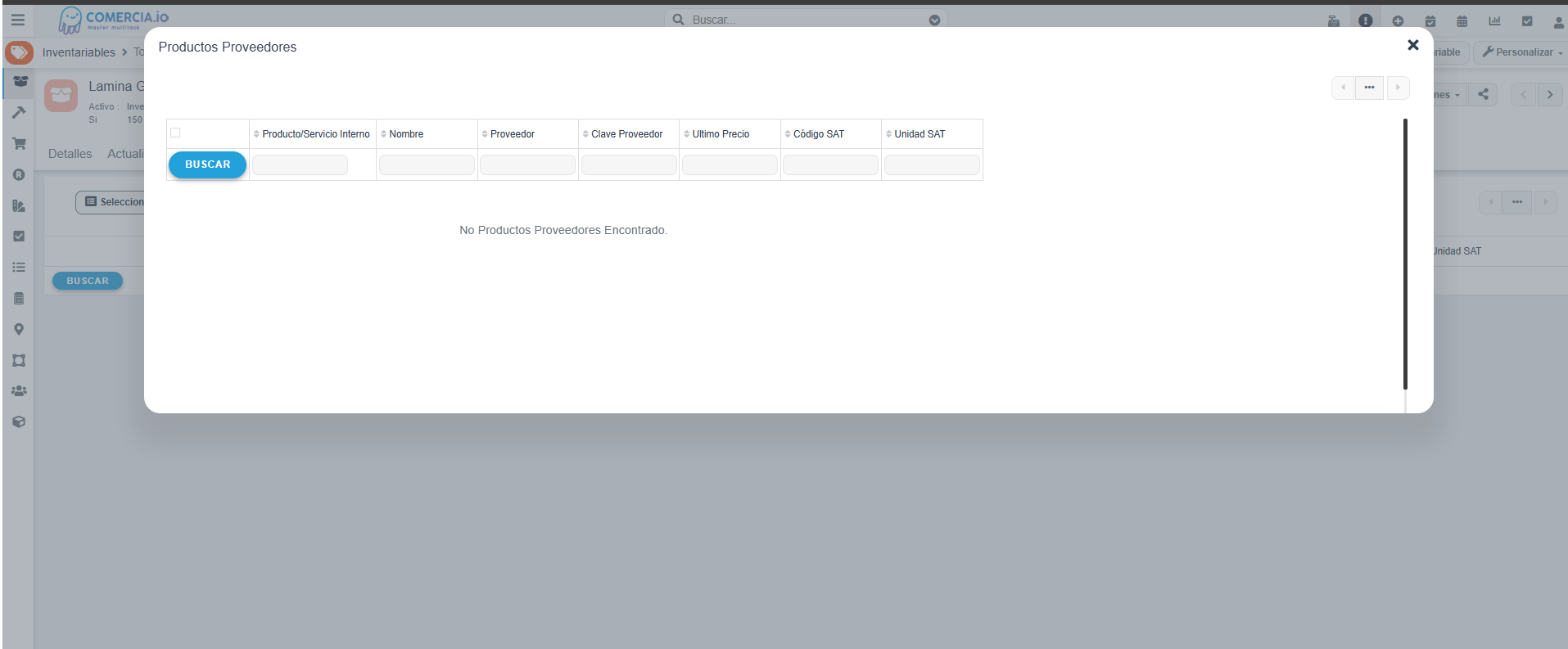The height and width of the screenshot is (649, 1568).
Task: Open the calendar grid icon in top bar
Action: pos(1462,20)
